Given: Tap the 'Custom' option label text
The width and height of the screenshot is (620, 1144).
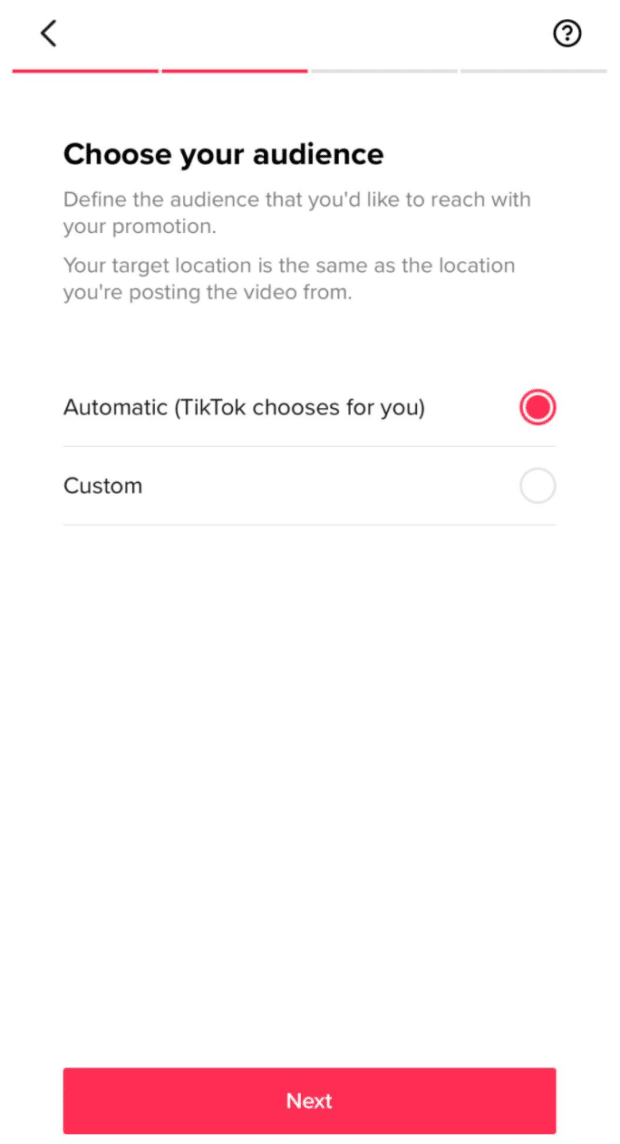Looking at the screenshot, I should (x=103, y=486).
